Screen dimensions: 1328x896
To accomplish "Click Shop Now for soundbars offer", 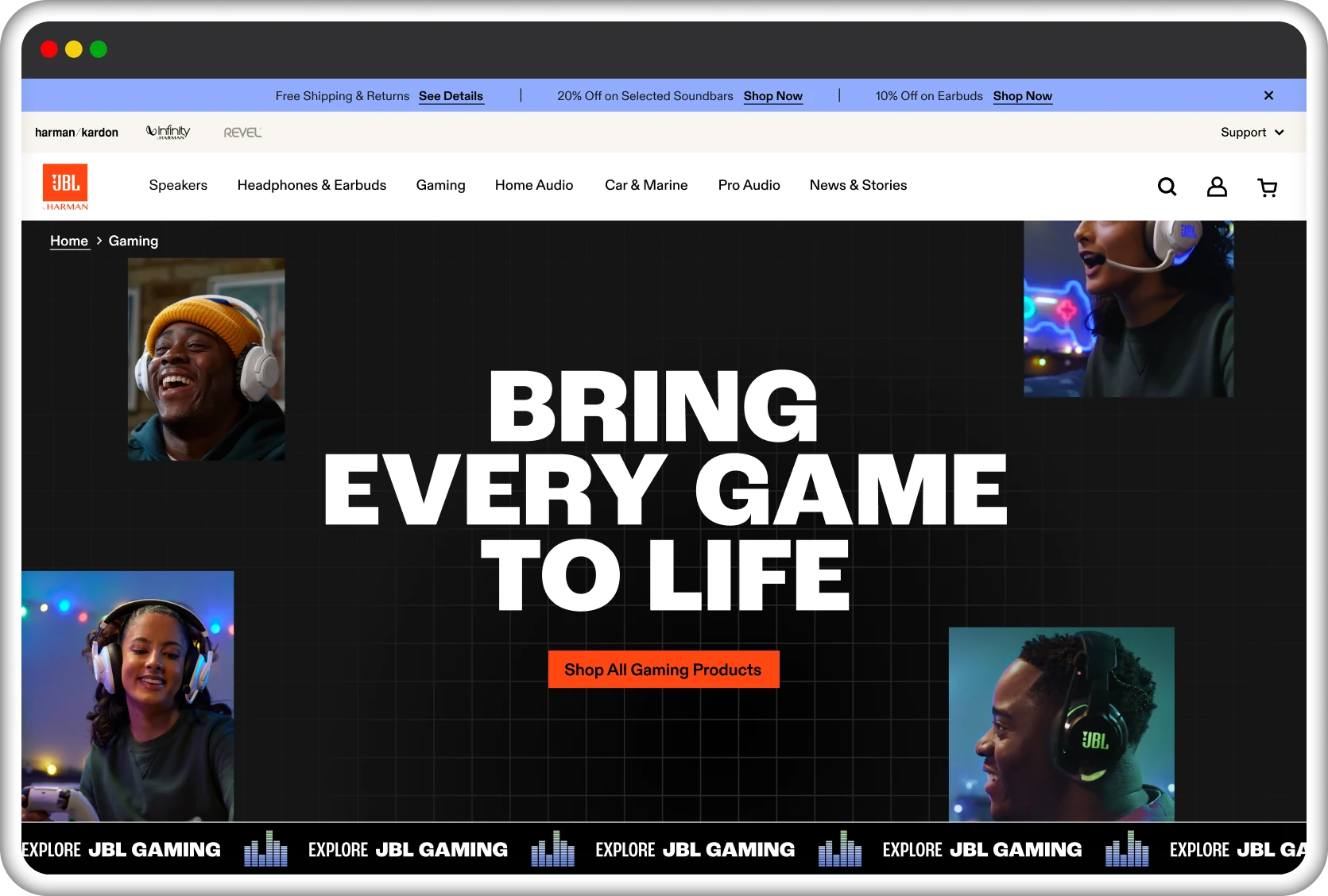I will tap(773, 96).
